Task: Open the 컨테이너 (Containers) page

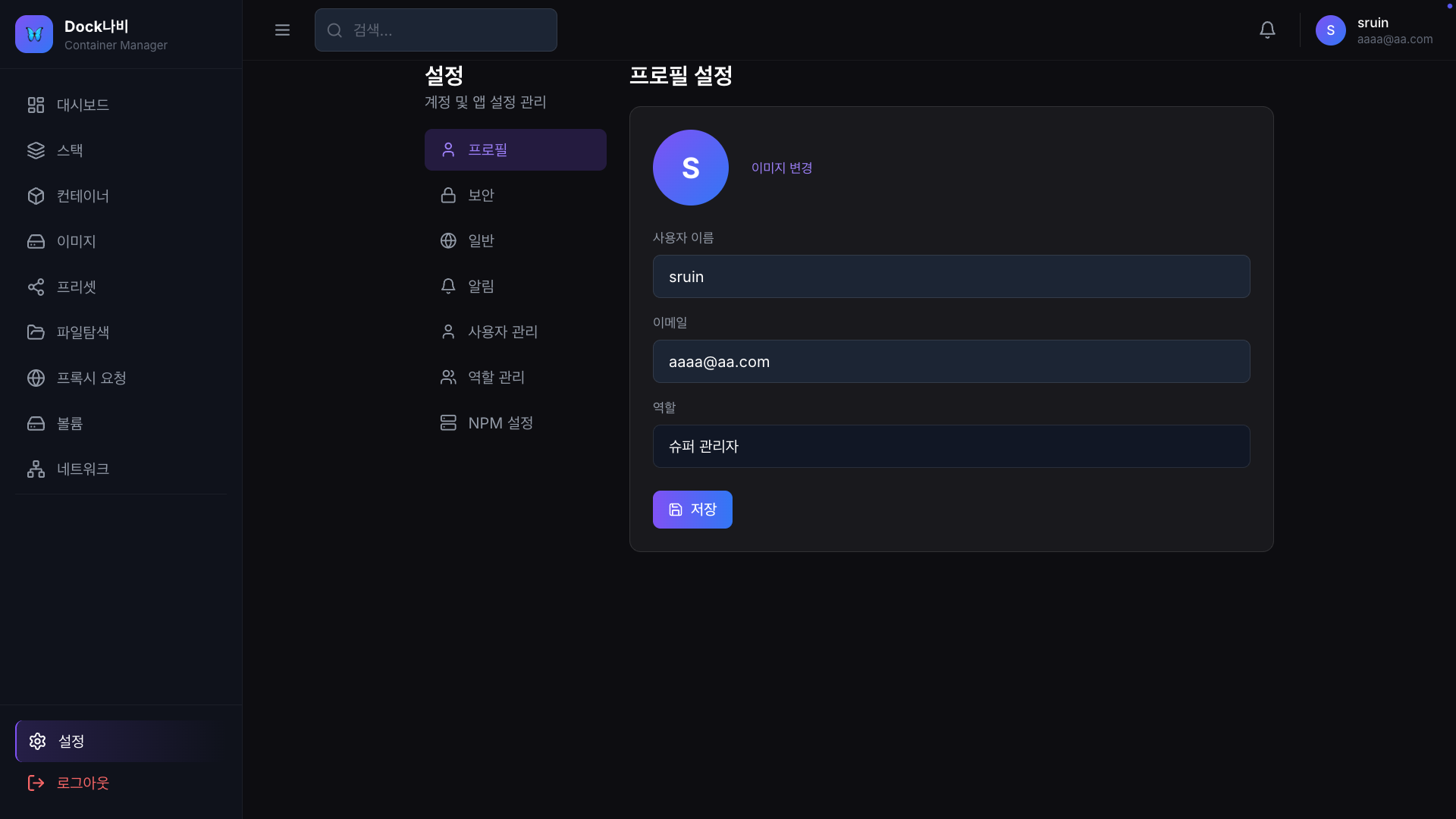Action: pos(82,196)
